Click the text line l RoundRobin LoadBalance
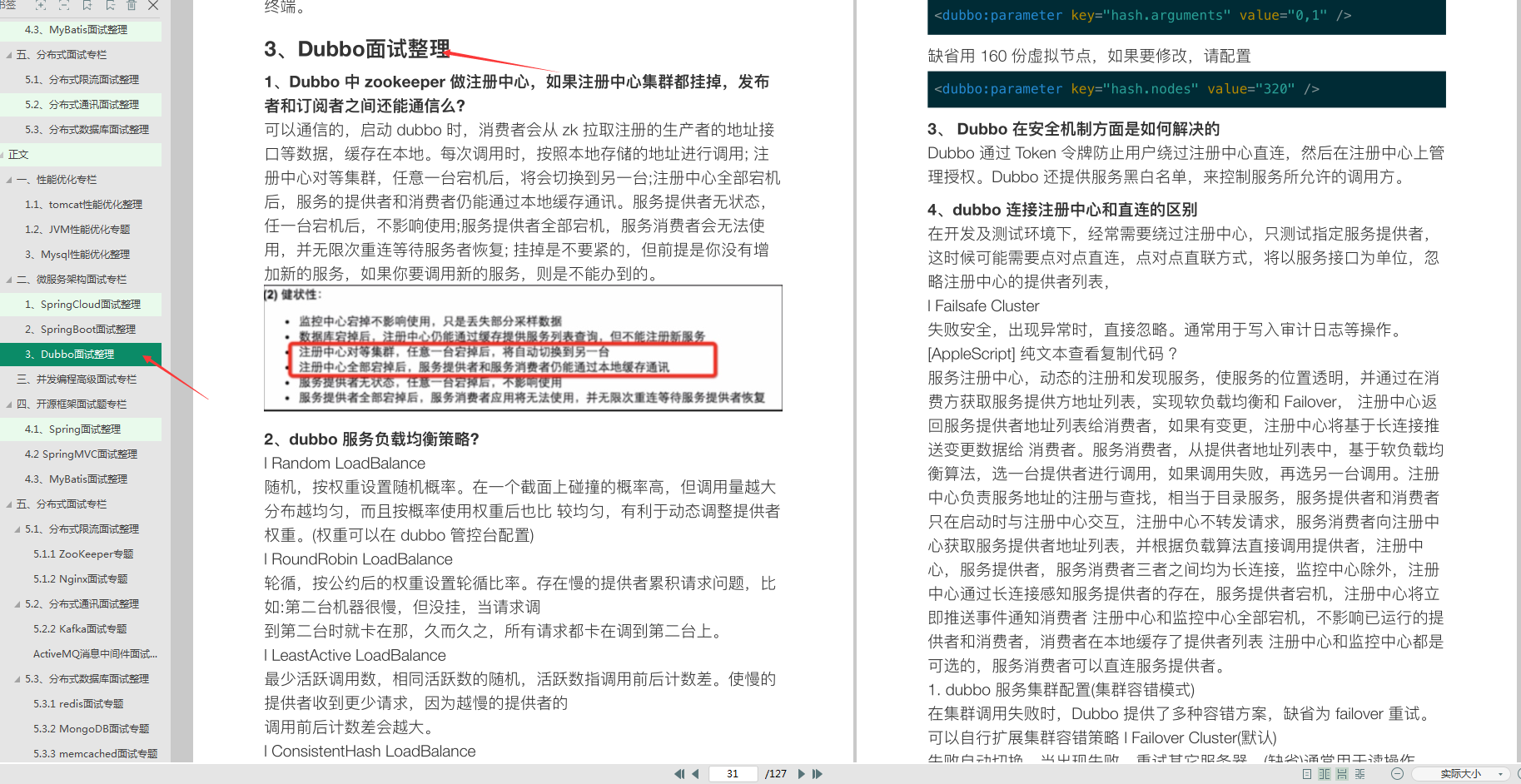Screen dimensions: 1521x784 pyautogui.click(x=359, y=559)
